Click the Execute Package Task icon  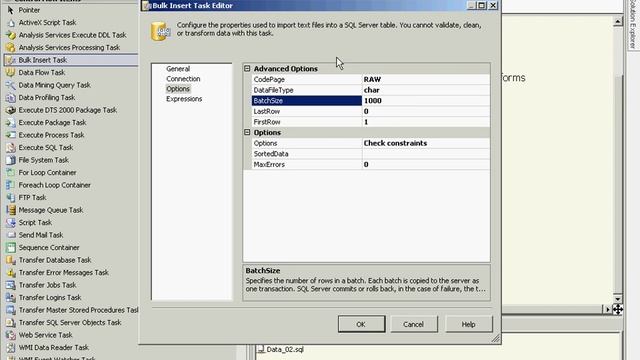tap(11, 122)
